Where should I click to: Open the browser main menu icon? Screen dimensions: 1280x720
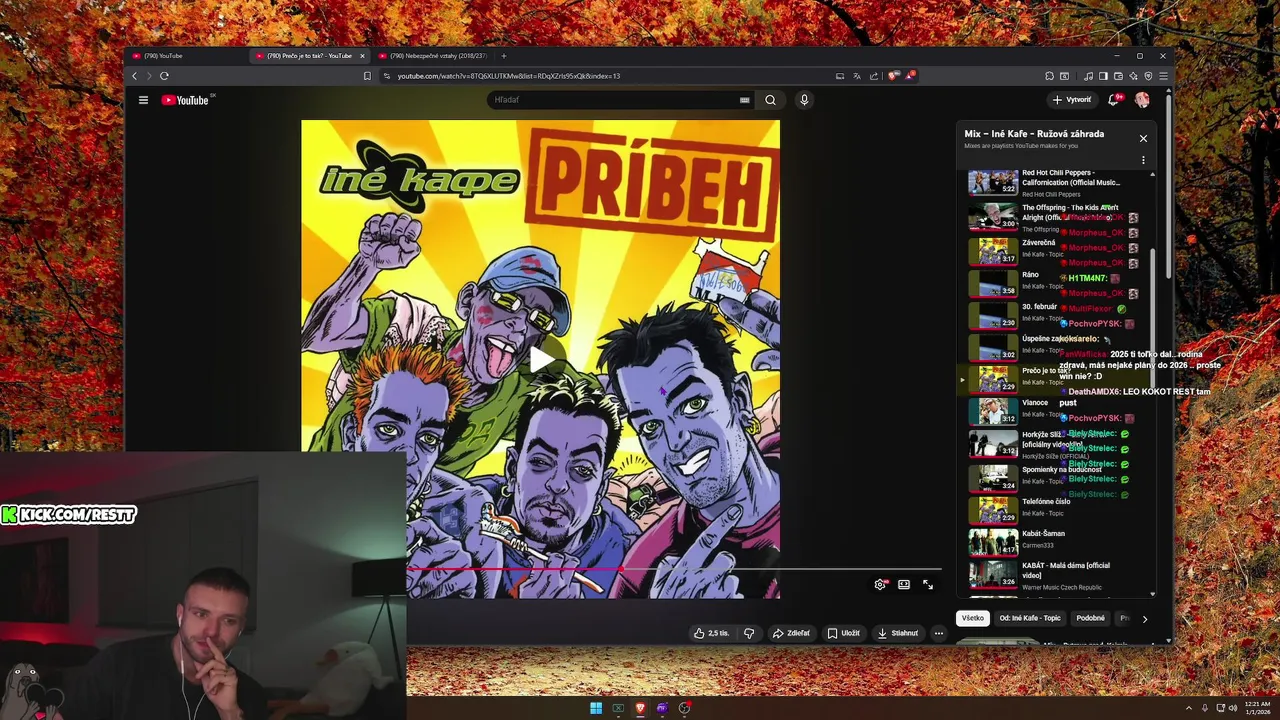coord(1163,76)
